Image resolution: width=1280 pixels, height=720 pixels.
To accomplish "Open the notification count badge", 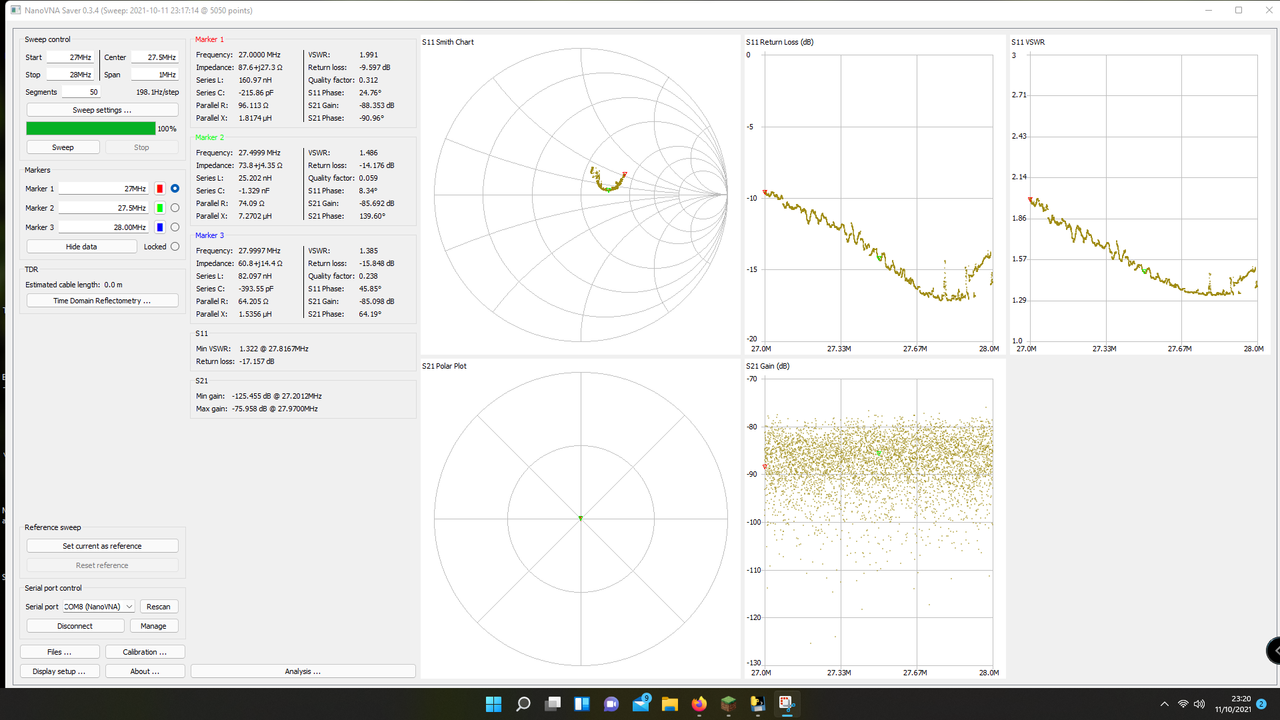I will [x=1262, y=704].
